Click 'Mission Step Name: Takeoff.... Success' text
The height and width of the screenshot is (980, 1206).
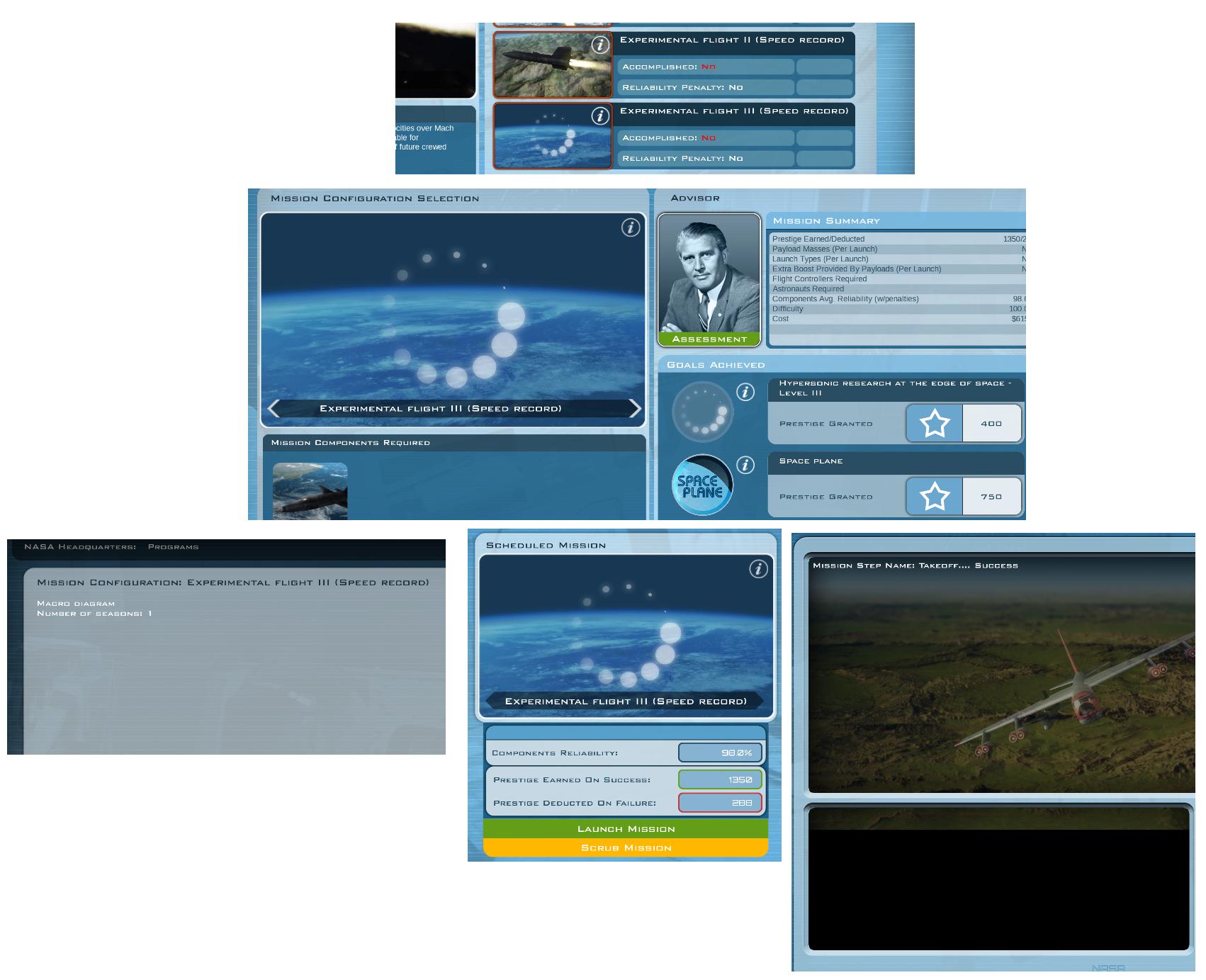(x=915, y=565)
